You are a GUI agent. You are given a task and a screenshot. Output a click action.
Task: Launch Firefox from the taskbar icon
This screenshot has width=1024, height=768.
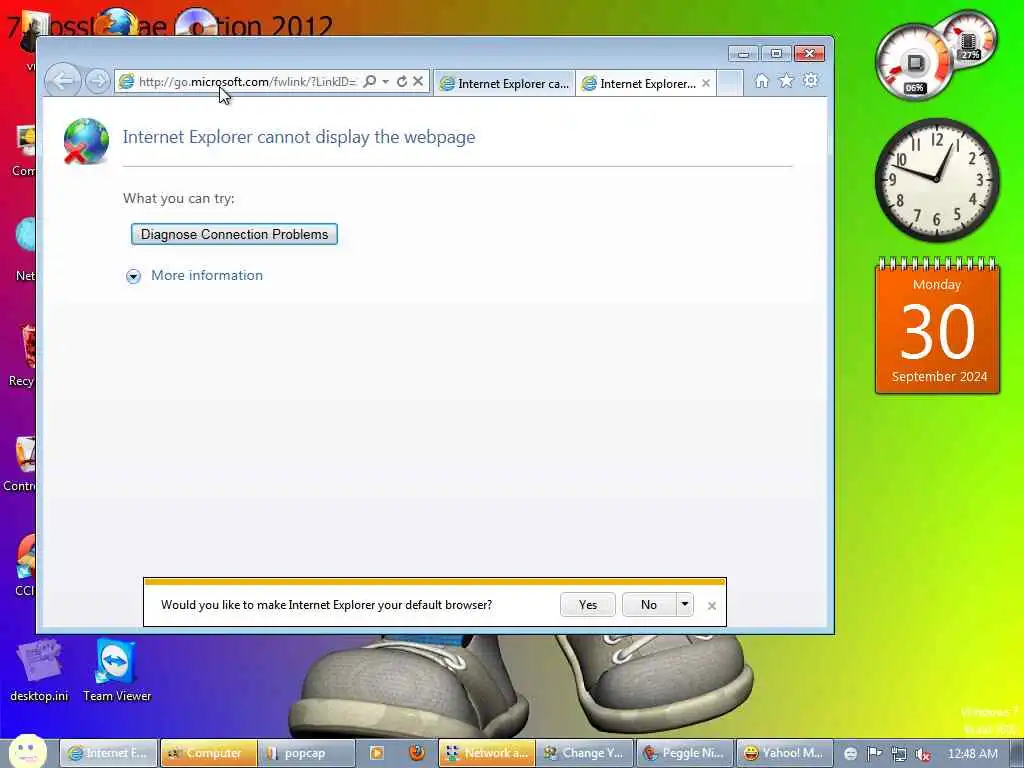coord(417,753)
